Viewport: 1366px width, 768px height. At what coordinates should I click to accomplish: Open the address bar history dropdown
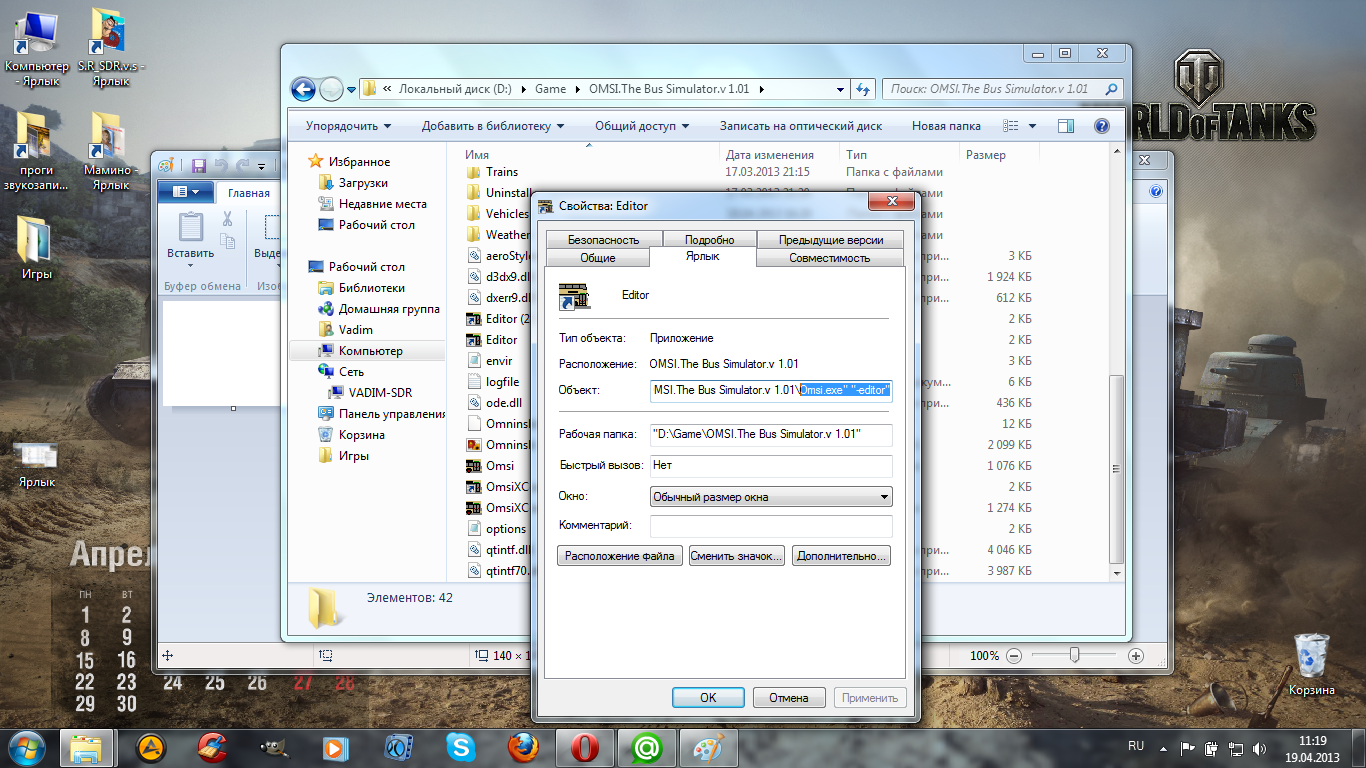(x=841, y=89)
